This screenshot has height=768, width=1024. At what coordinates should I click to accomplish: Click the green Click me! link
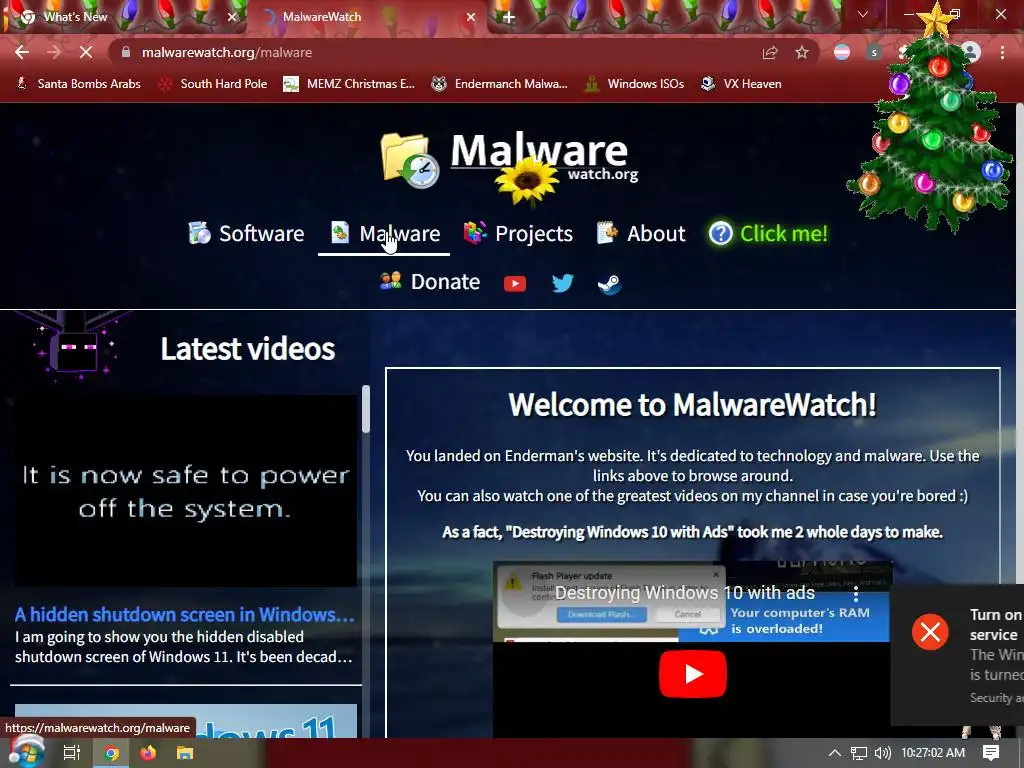[x=769, y=233]
